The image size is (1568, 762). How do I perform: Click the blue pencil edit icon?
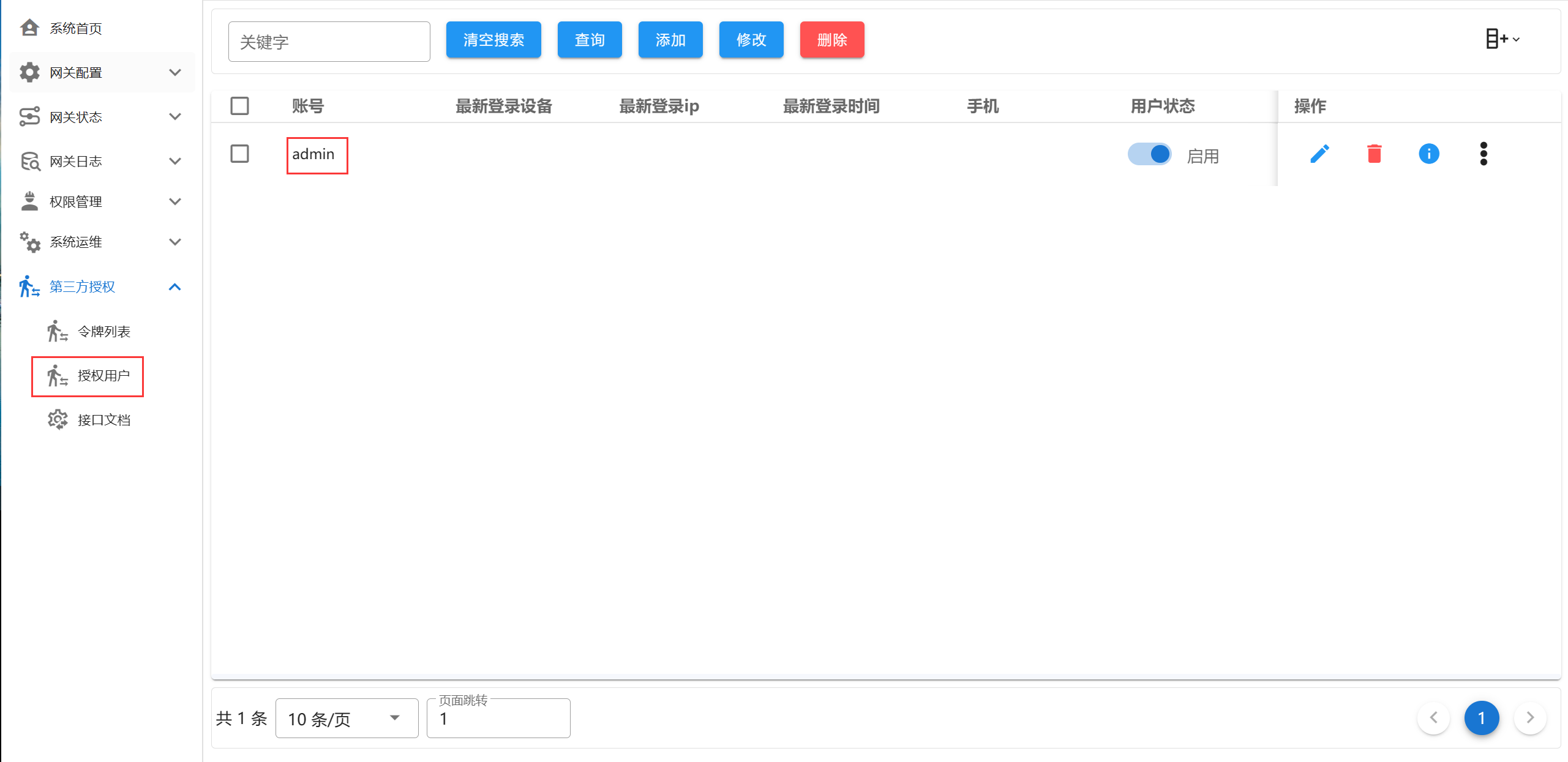point(1319,154)
